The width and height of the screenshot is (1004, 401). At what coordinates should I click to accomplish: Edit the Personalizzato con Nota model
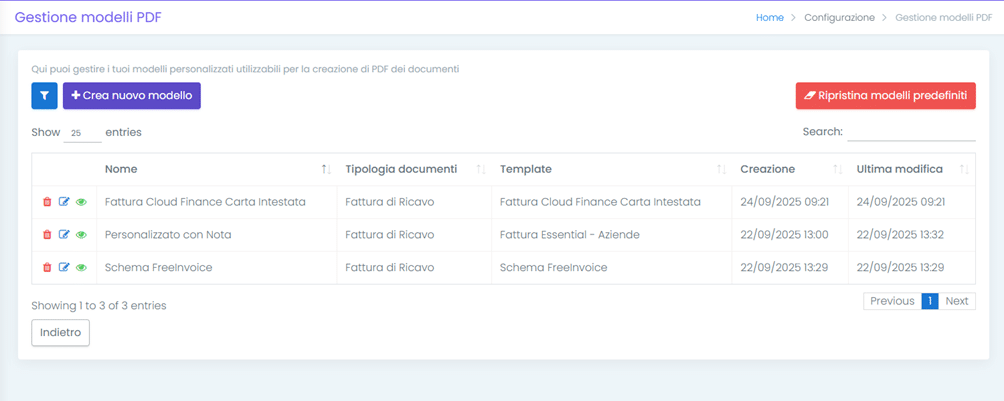(64, 235)
